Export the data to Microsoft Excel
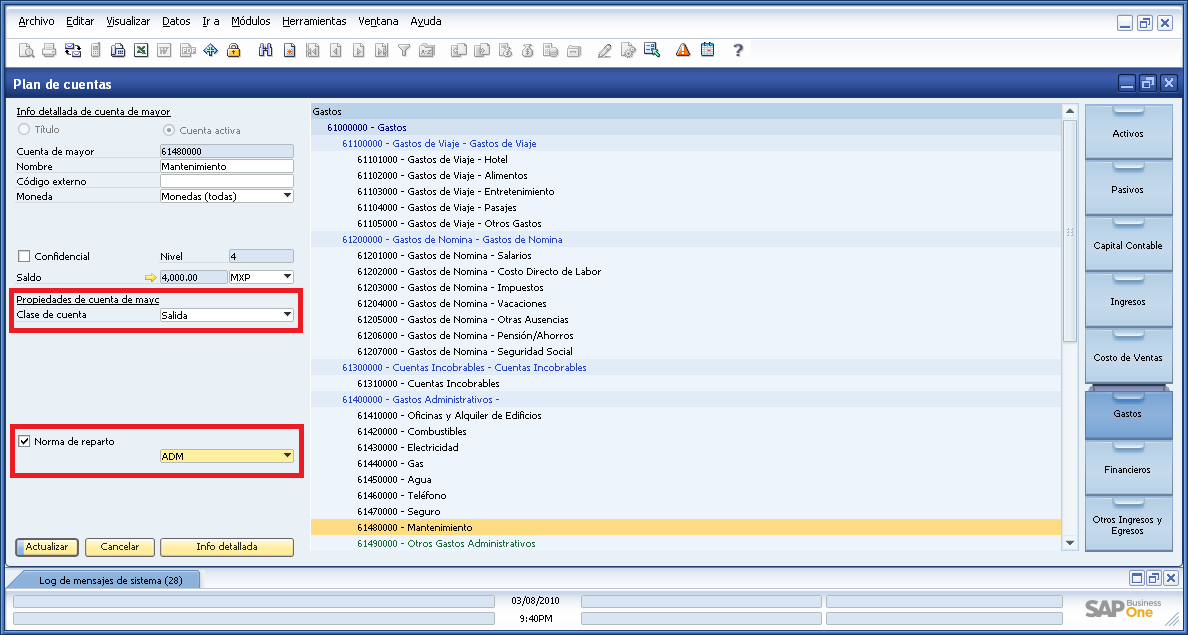This screenshot has width=1188, height=635. (141, 50)
